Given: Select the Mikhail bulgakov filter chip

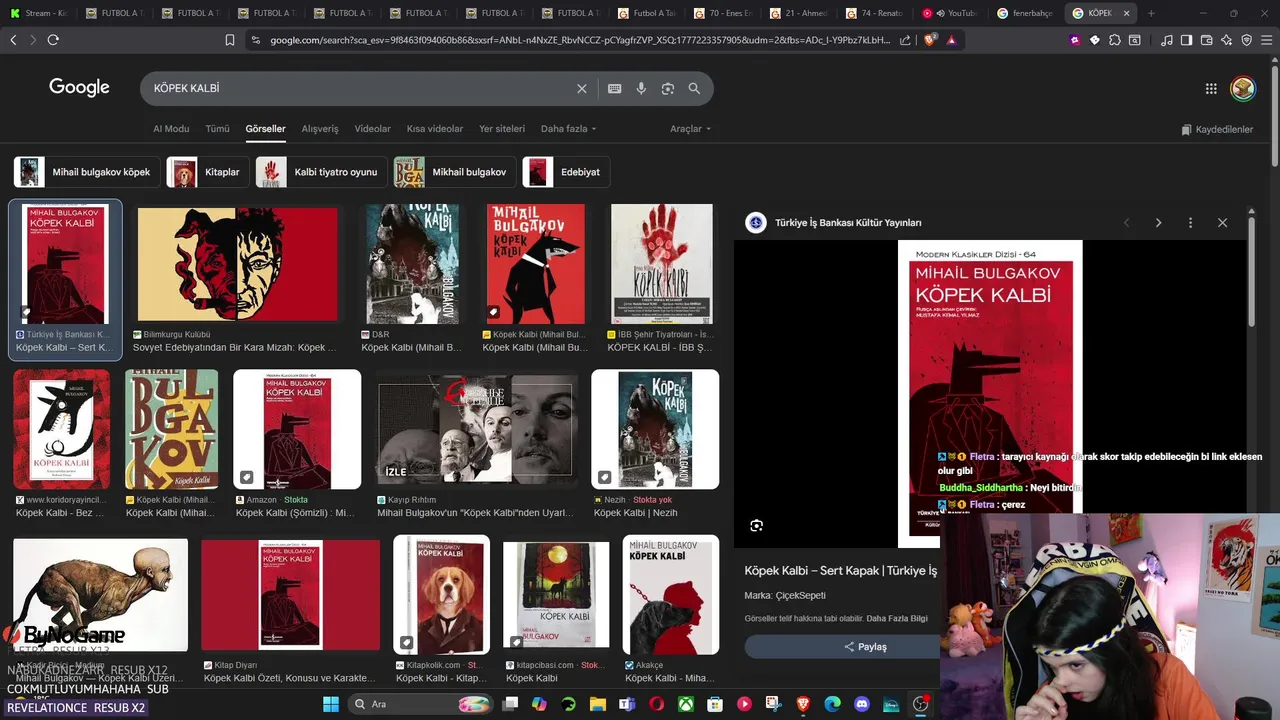Looking at the screenshot, I should 455,172.
